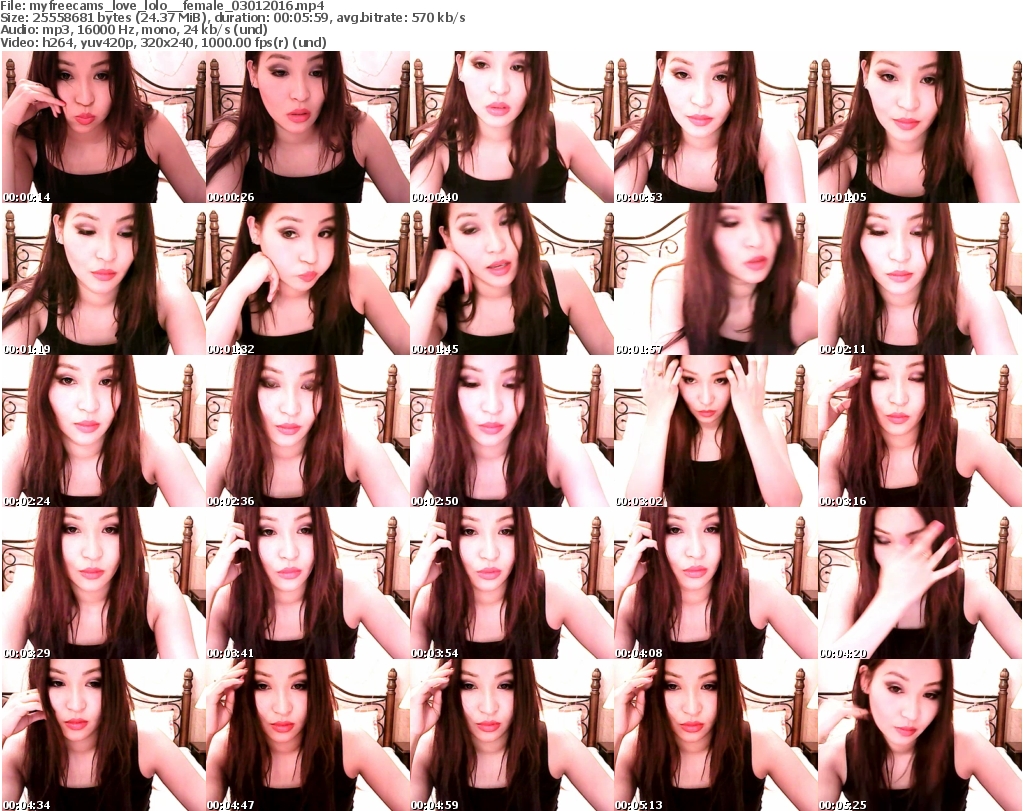Viewport: 1024px width, 811px height.
Task: Select the 00:01:19 thumbnail
Action: coord(103,280)
